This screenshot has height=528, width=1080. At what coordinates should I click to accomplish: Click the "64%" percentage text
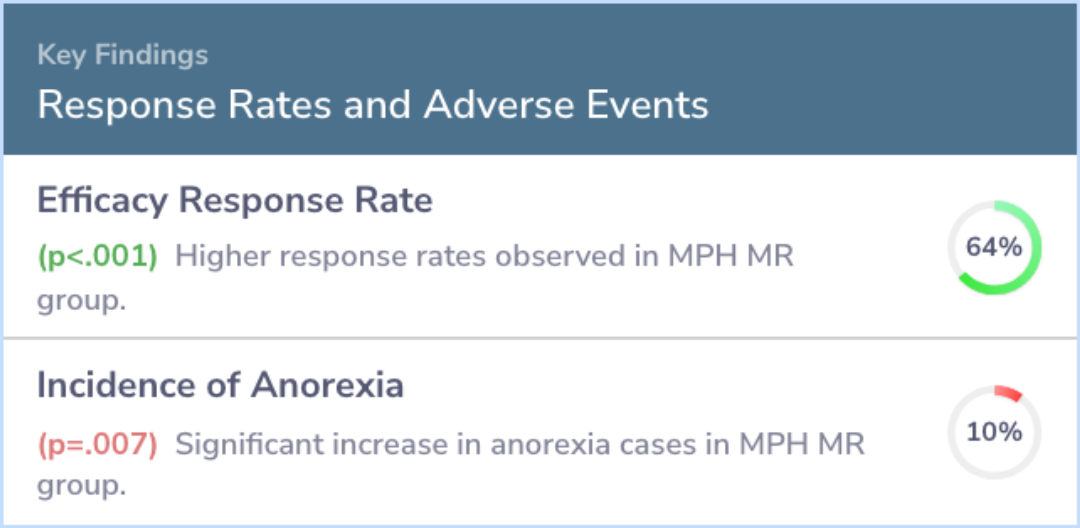pyautogui.click(x=994, y=247)
